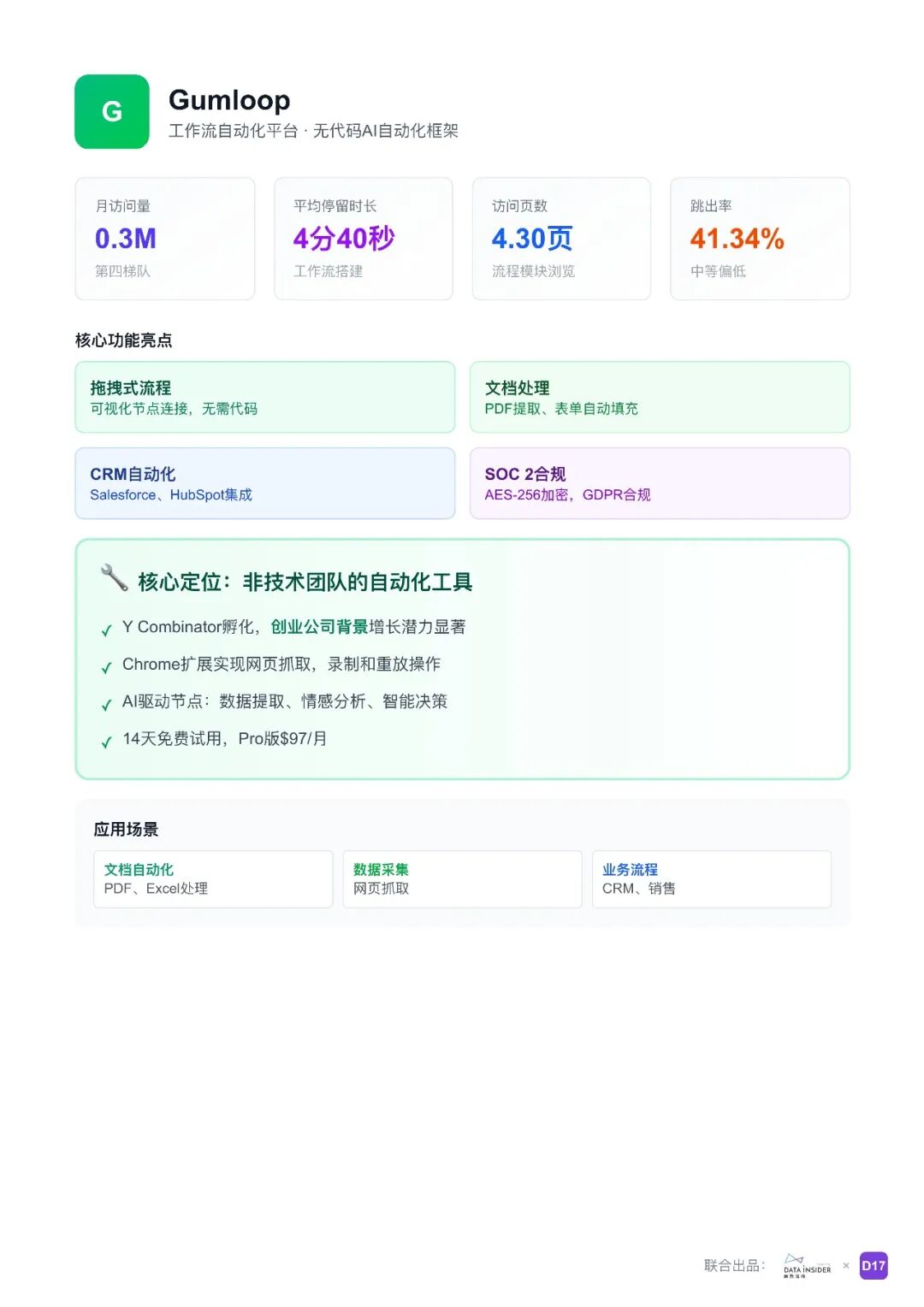Click the checkmark next to 14天免费试用
The image size is (924, 1307).
click(107, 742)
